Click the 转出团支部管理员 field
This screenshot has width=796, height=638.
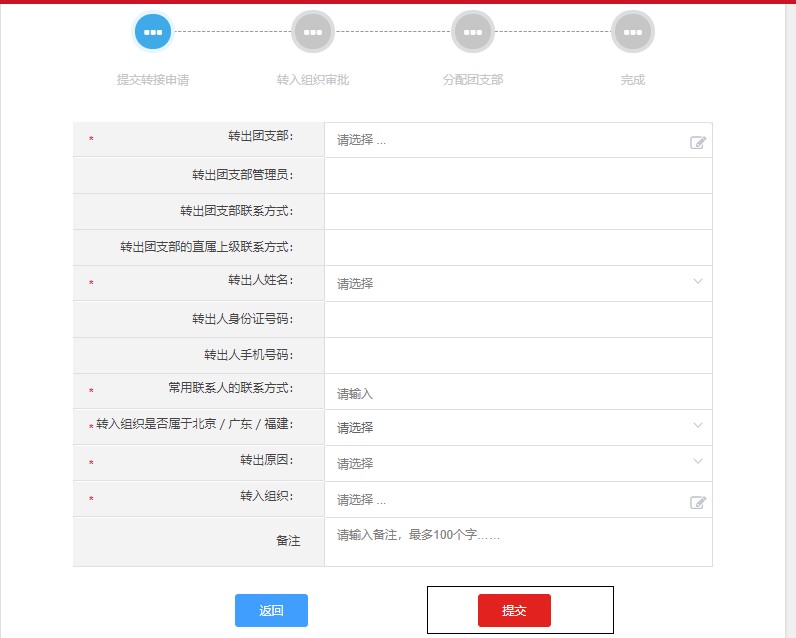517,176
